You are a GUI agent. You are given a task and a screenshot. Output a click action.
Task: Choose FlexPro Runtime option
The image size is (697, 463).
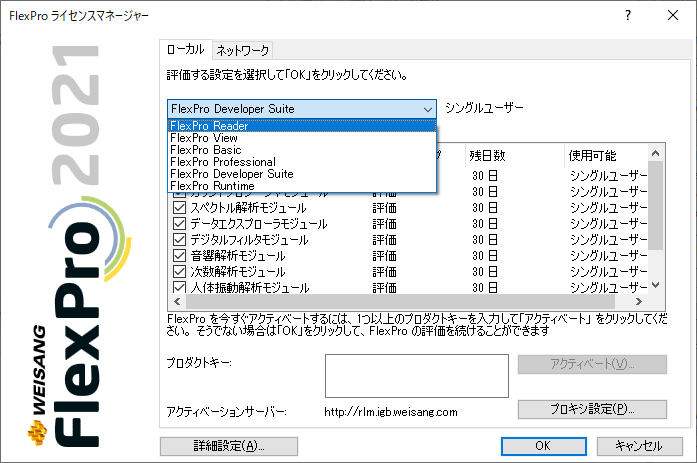302,186
